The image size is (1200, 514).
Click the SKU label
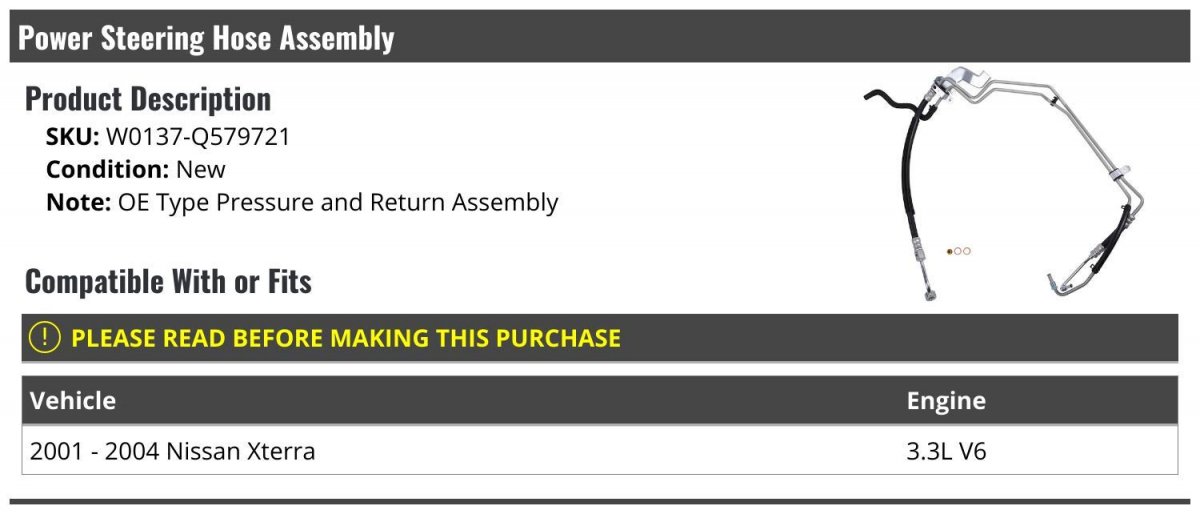pos(73,137)
